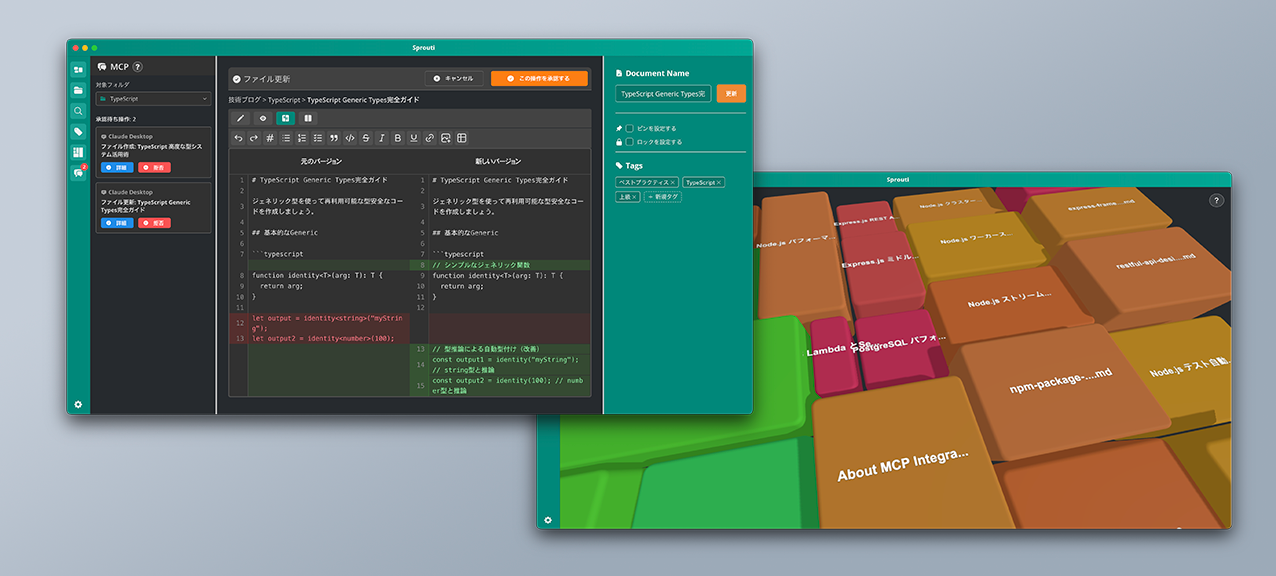Image resolution: width=1276 pixels, height=576 pixels.
Task: Enable the lock setting checkbox
Action: click(629, 142)
